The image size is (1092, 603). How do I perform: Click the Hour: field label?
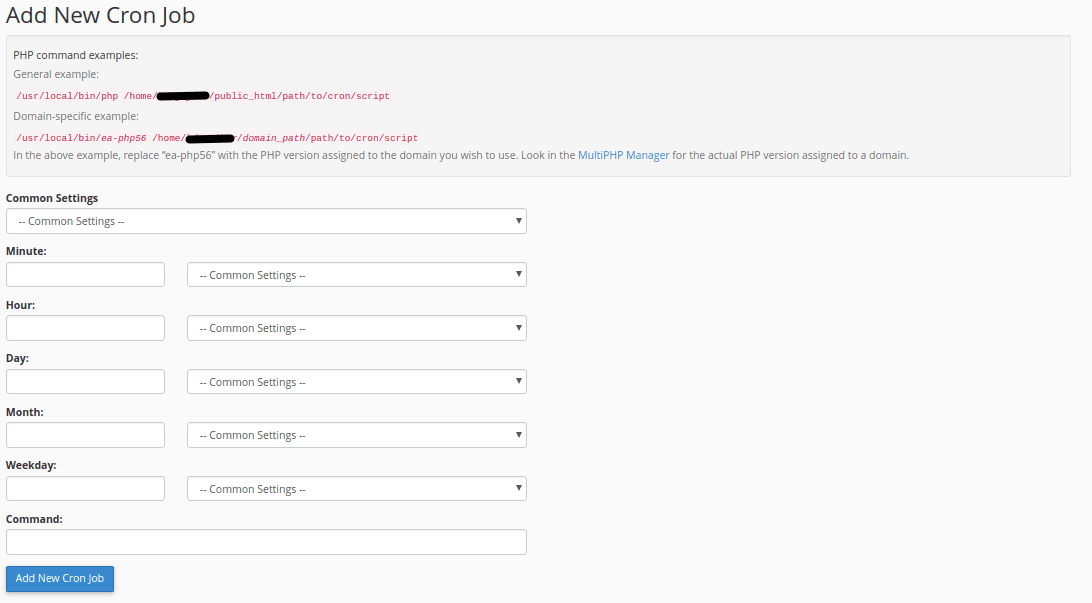pos(20,305)
